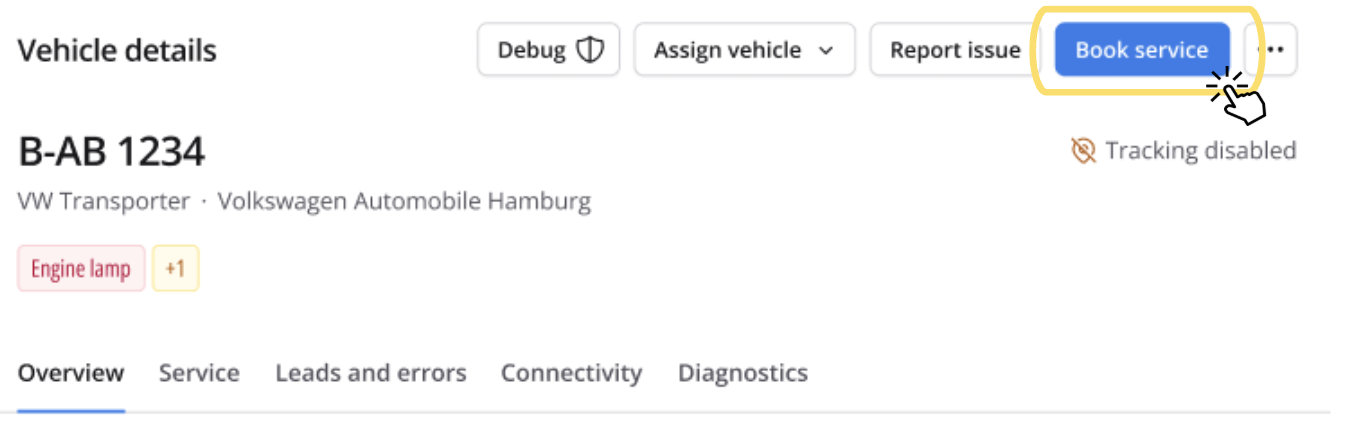Screen dimensions: 1346x434
Task: Open the Leads and errors tab
Action: click(x=371, y=373)
